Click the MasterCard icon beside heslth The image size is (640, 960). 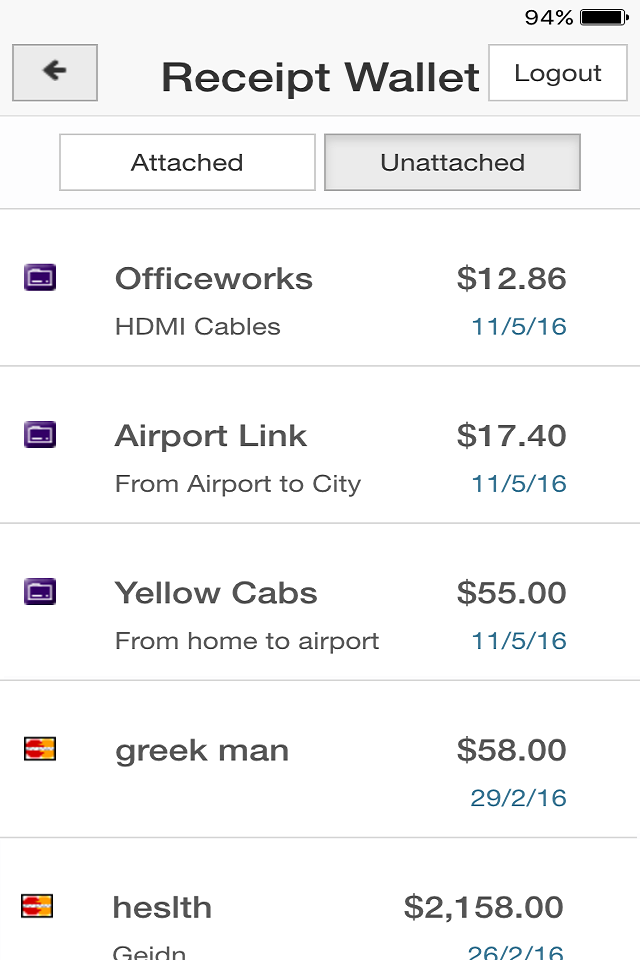[37, 906]
